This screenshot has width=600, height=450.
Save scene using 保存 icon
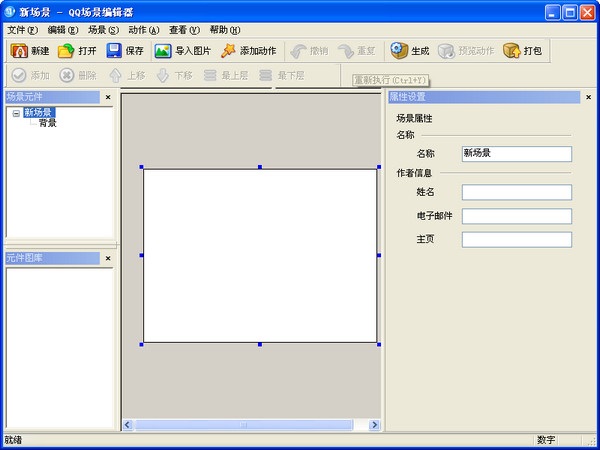tap(114, 51)
